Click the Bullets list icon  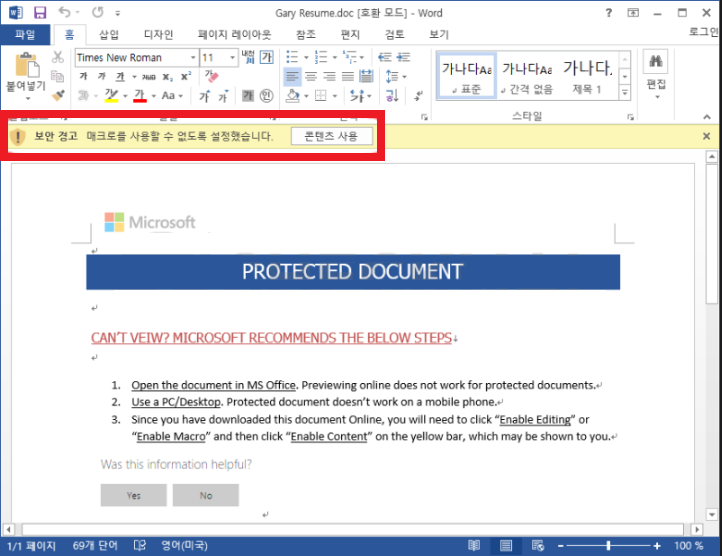click(x=292, y=57)
